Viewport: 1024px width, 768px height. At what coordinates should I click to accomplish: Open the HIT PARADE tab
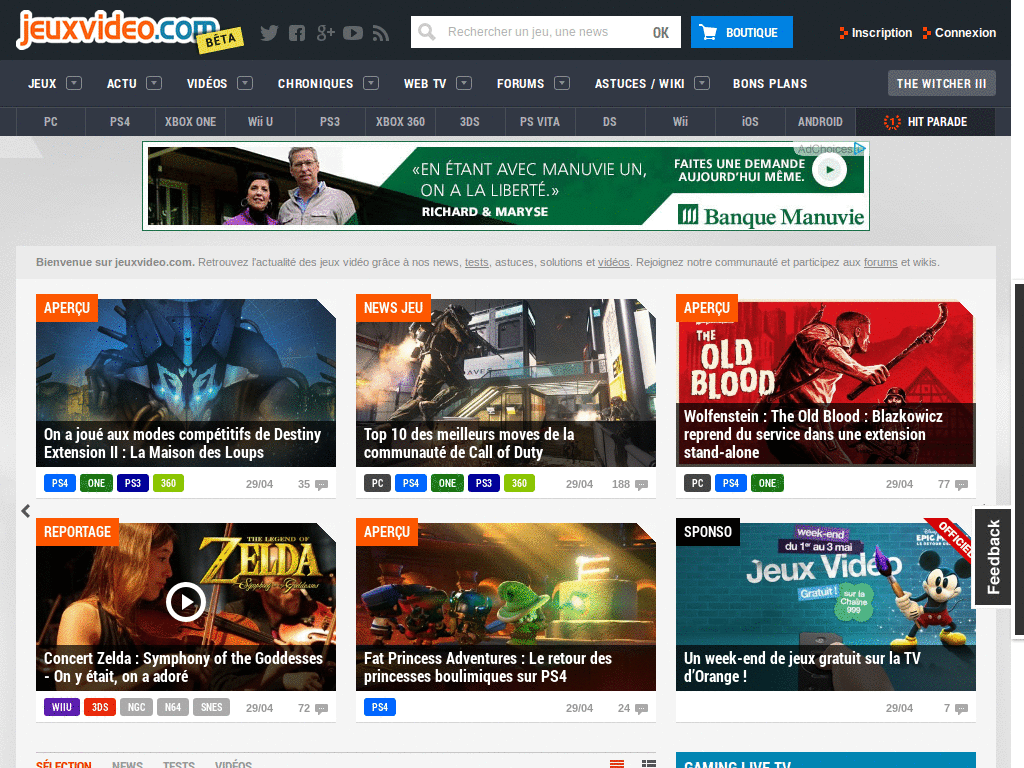925,121
